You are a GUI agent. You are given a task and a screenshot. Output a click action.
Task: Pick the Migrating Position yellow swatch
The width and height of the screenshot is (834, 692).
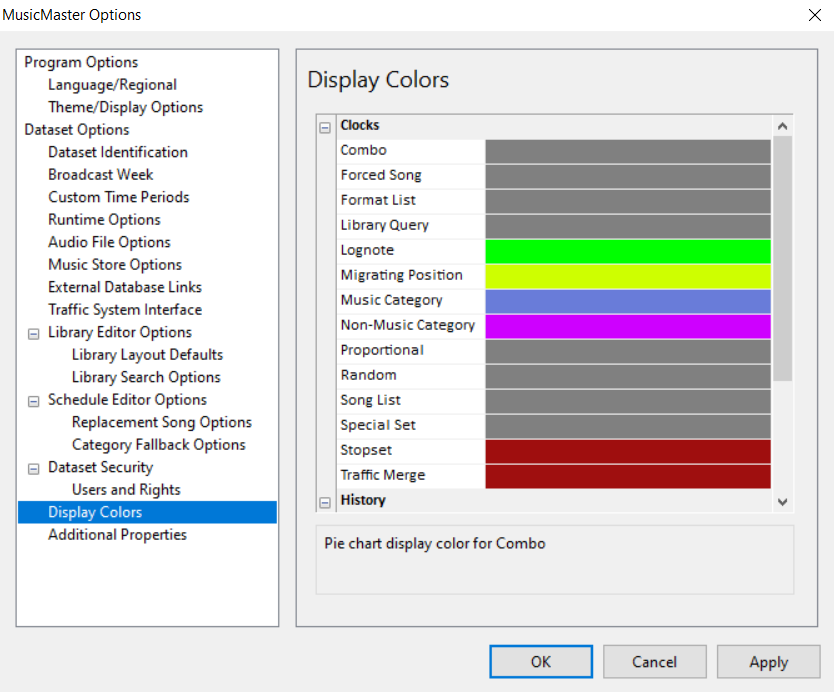click(x=627, y=276)
